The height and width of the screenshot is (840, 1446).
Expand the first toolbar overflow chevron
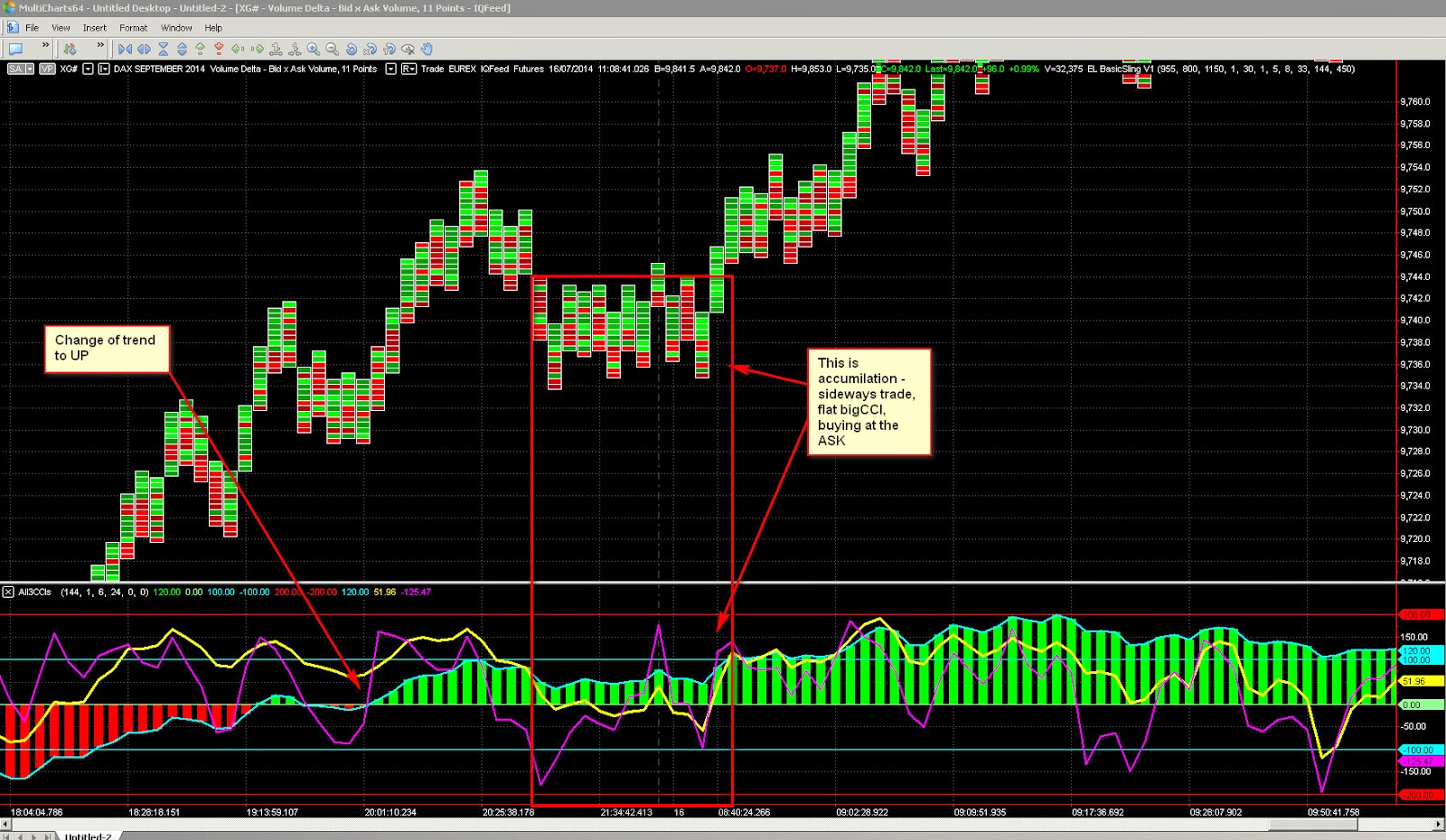pyautogui.click(x=45, y=46)
